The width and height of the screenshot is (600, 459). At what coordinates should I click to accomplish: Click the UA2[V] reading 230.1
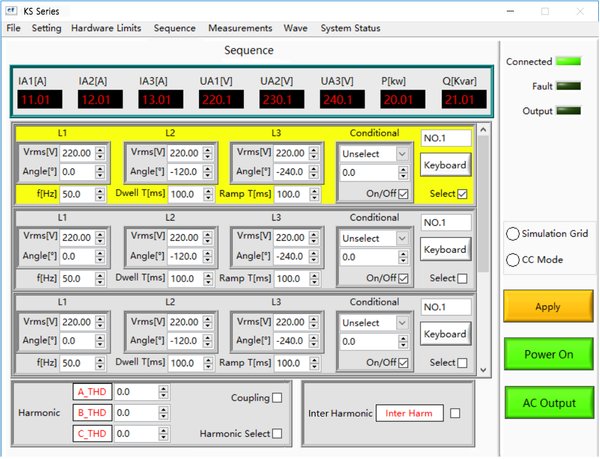point(282,99)
